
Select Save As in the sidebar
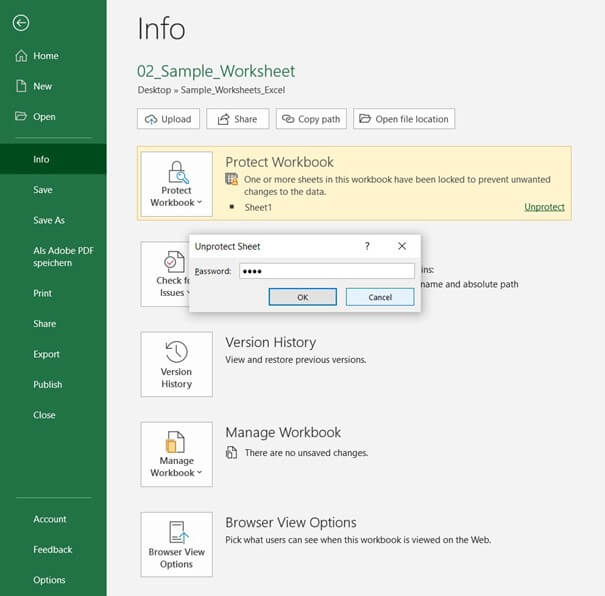(48, 220)
